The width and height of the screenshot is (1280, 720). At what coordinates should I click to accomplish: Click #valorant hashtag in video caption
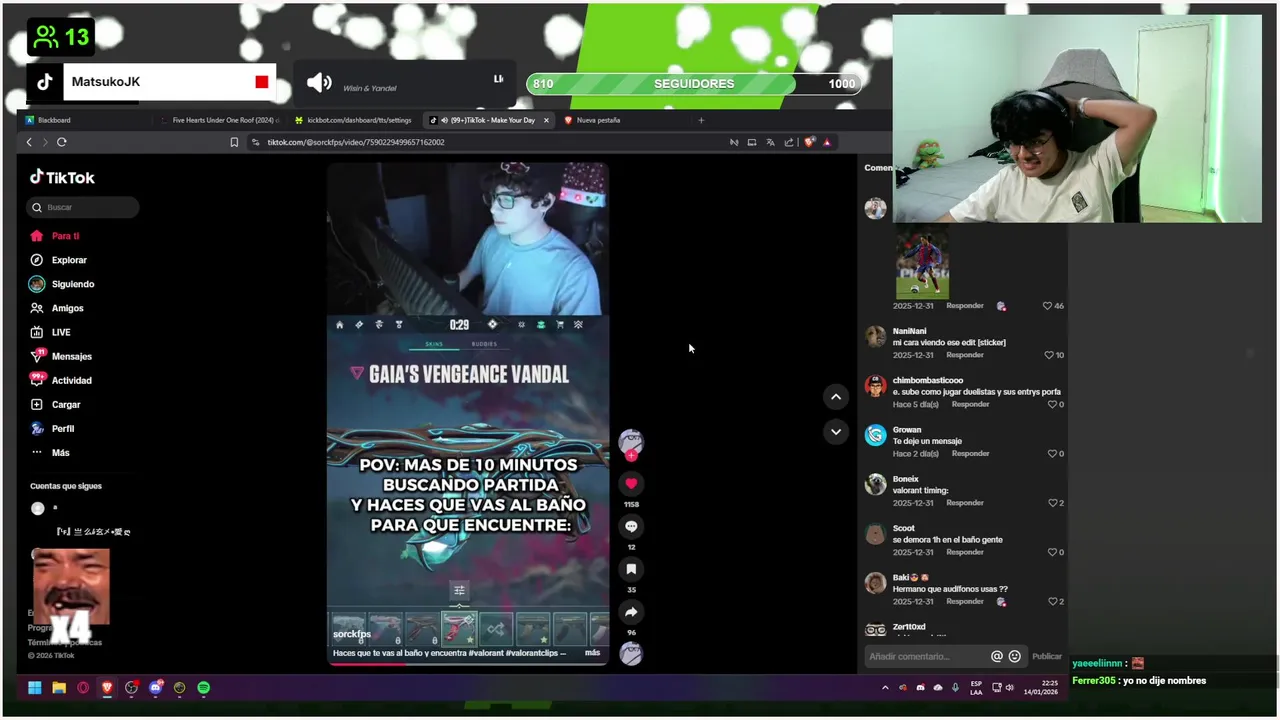487,653
